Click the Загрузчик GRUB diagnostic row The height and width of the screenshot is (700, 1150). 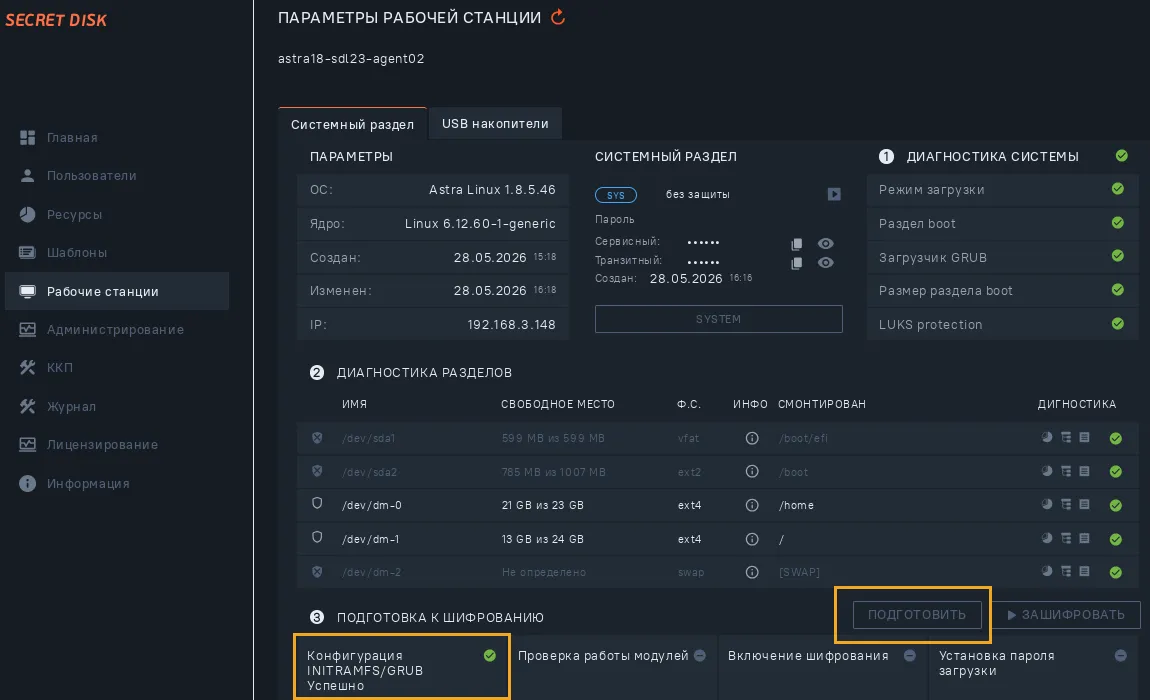[1002, 258]
